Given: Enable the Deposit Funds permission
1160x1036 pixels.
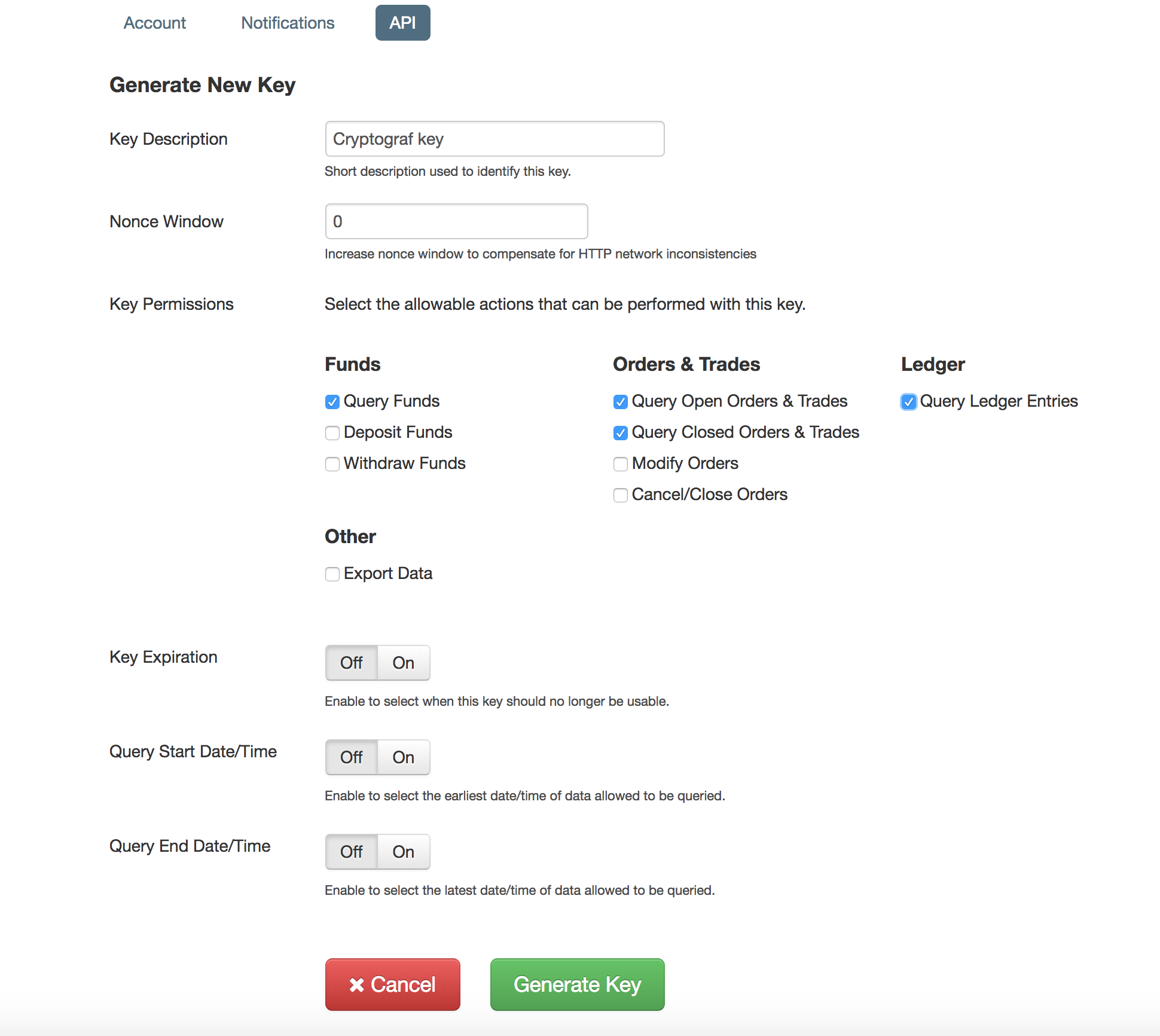Looking at the screenshot, I should pyautogui.click(x=332, y=433).
